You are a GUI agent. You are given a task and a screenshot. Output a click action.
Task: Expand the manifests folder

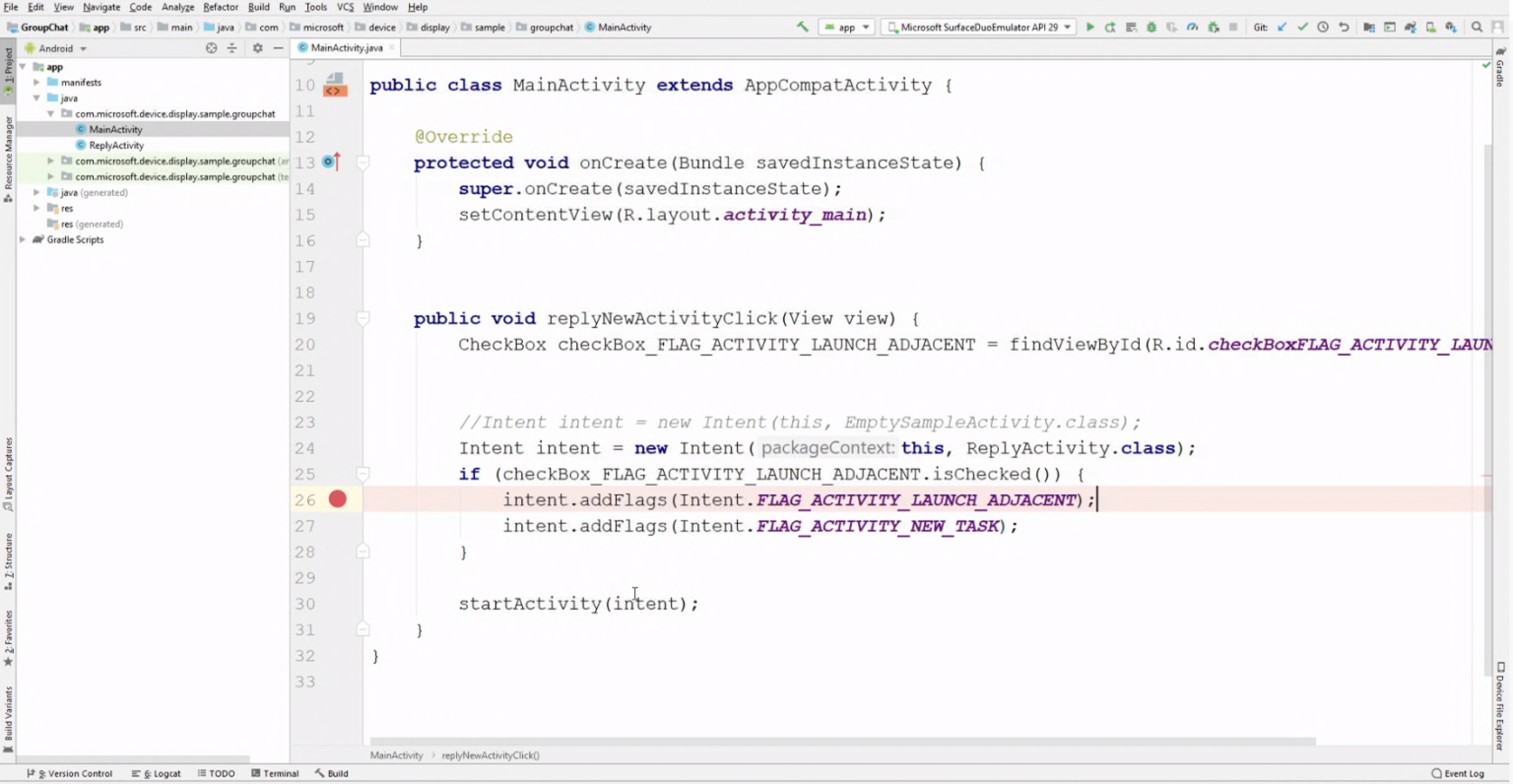pyautogui.click(x=36, y=82)
